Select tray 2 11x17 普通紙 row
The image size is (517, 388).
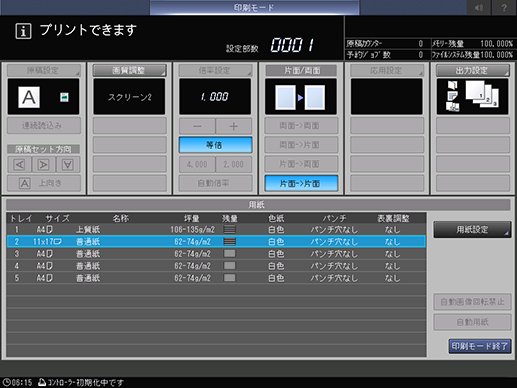[216, 241]
